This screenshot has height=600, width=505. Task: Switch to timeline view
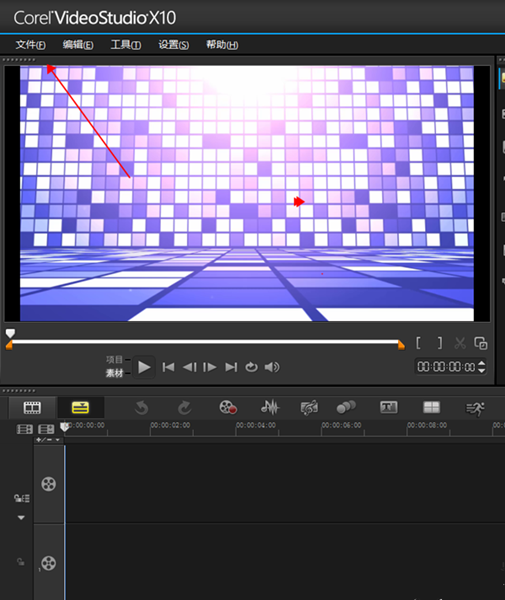pyautogui.click(x=80, y=408)
